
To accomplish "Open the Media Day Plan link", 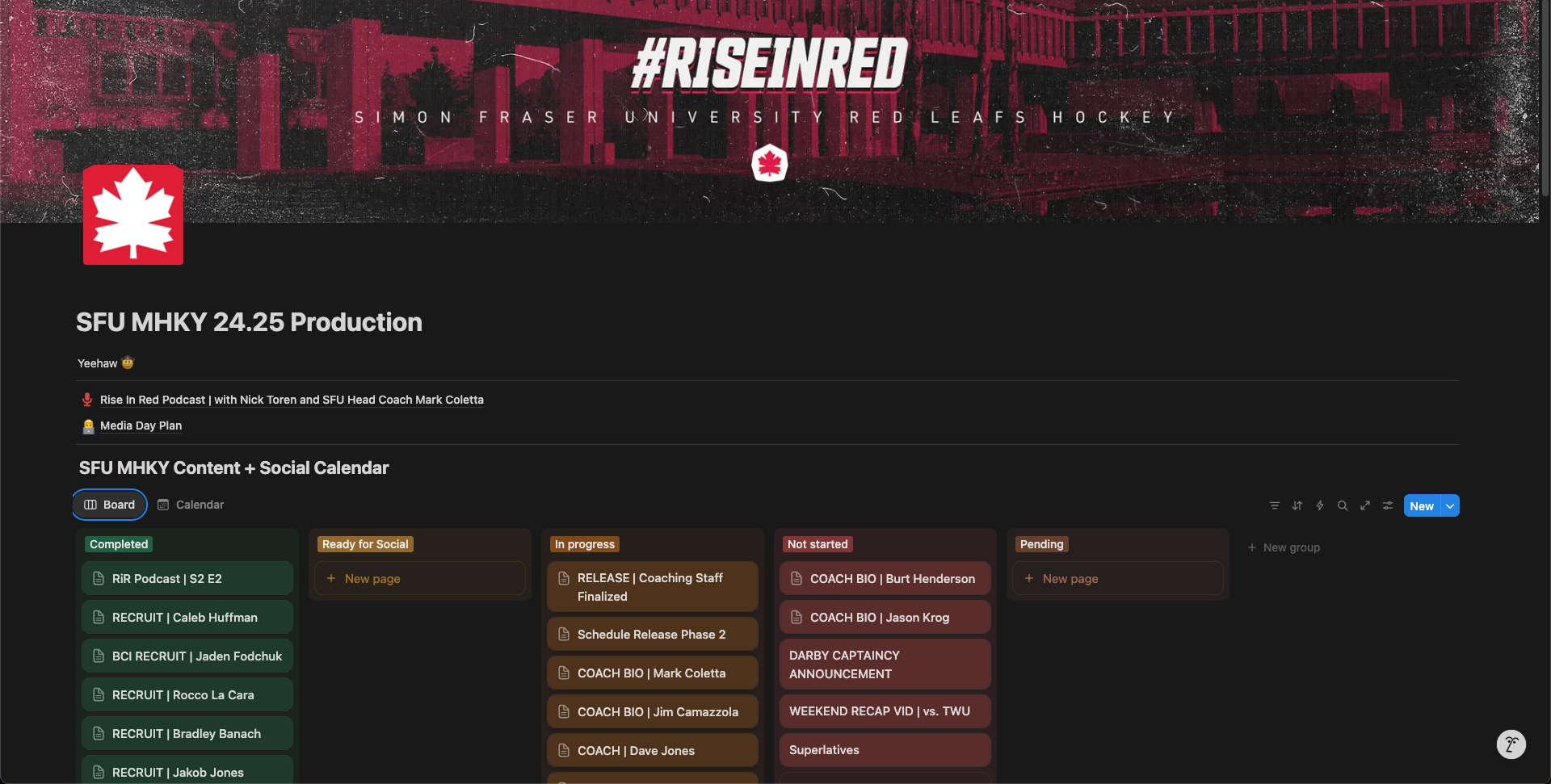I will tap(141, 426).
